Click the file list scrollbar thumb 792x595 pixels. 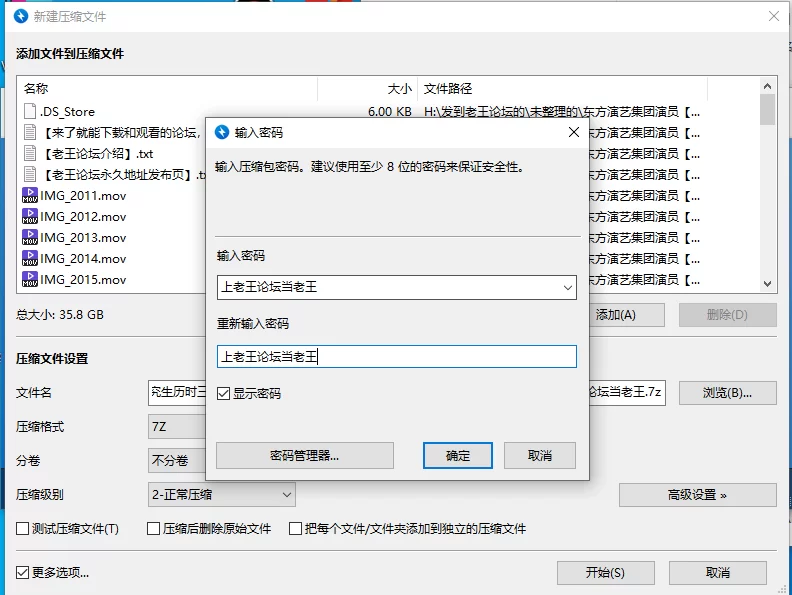tap(767, 109)
